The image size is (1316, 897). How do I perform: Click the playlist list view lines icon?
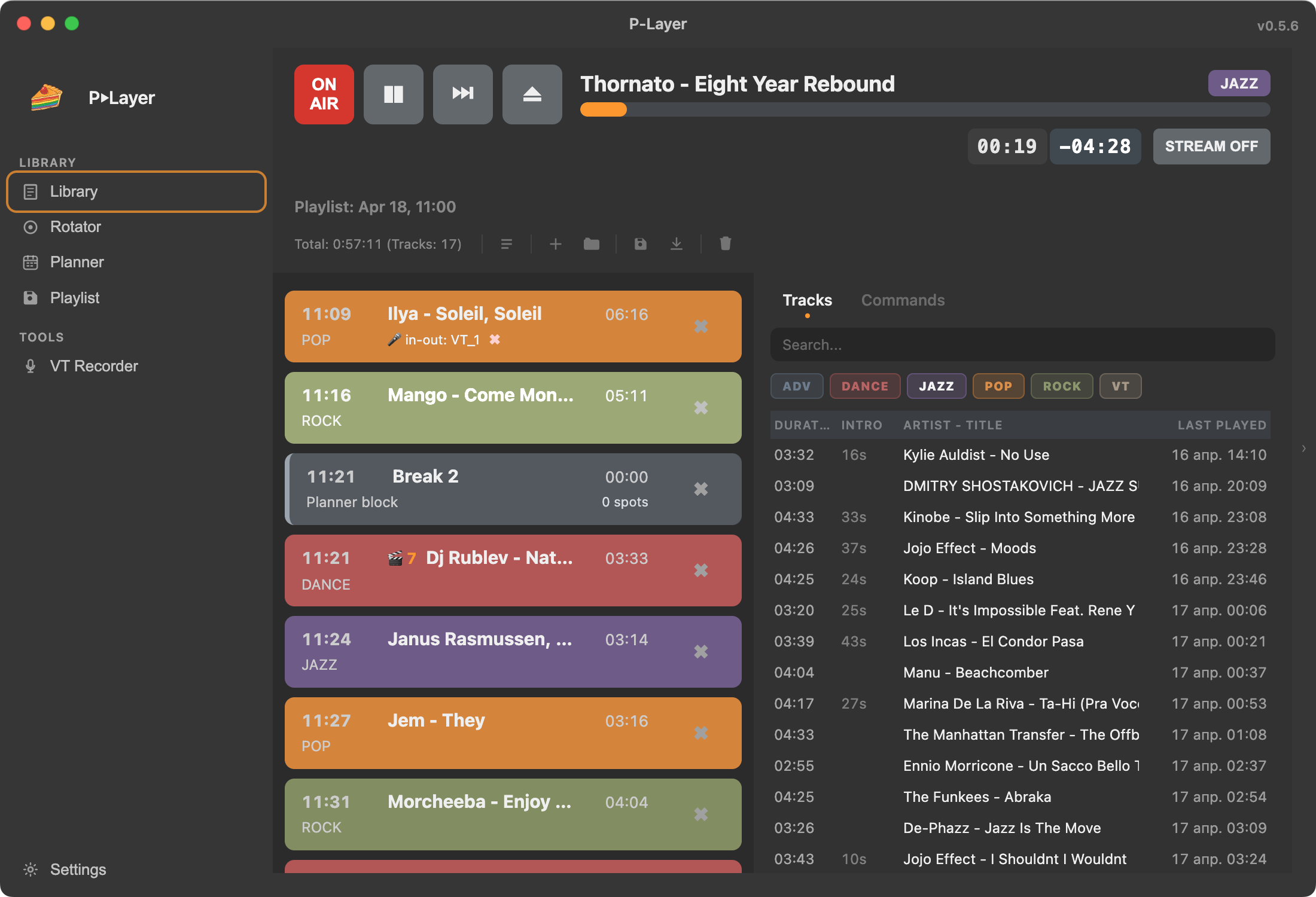506,244
